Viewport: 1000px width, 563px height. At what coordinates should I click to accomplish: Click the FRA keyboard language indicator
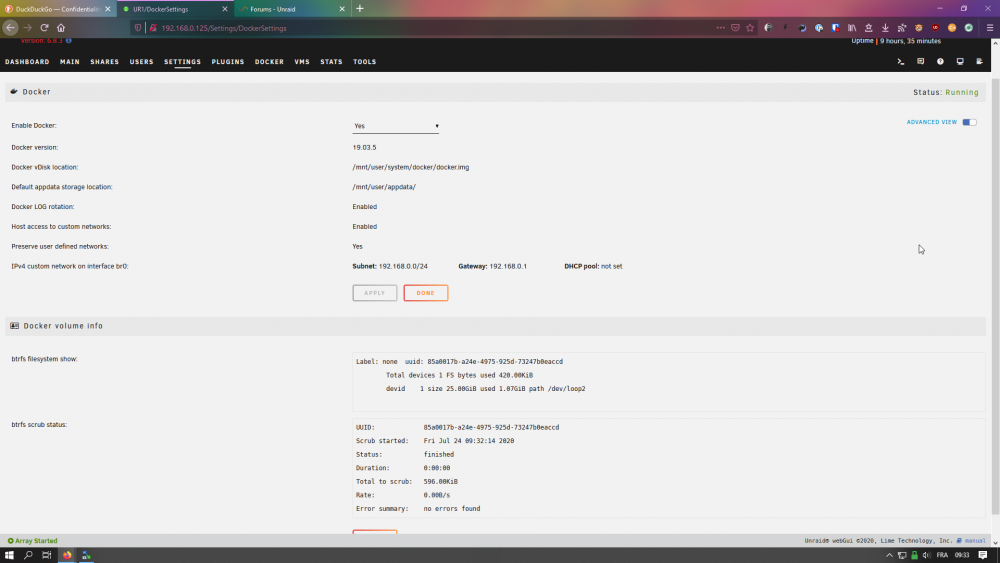(942, 555)
